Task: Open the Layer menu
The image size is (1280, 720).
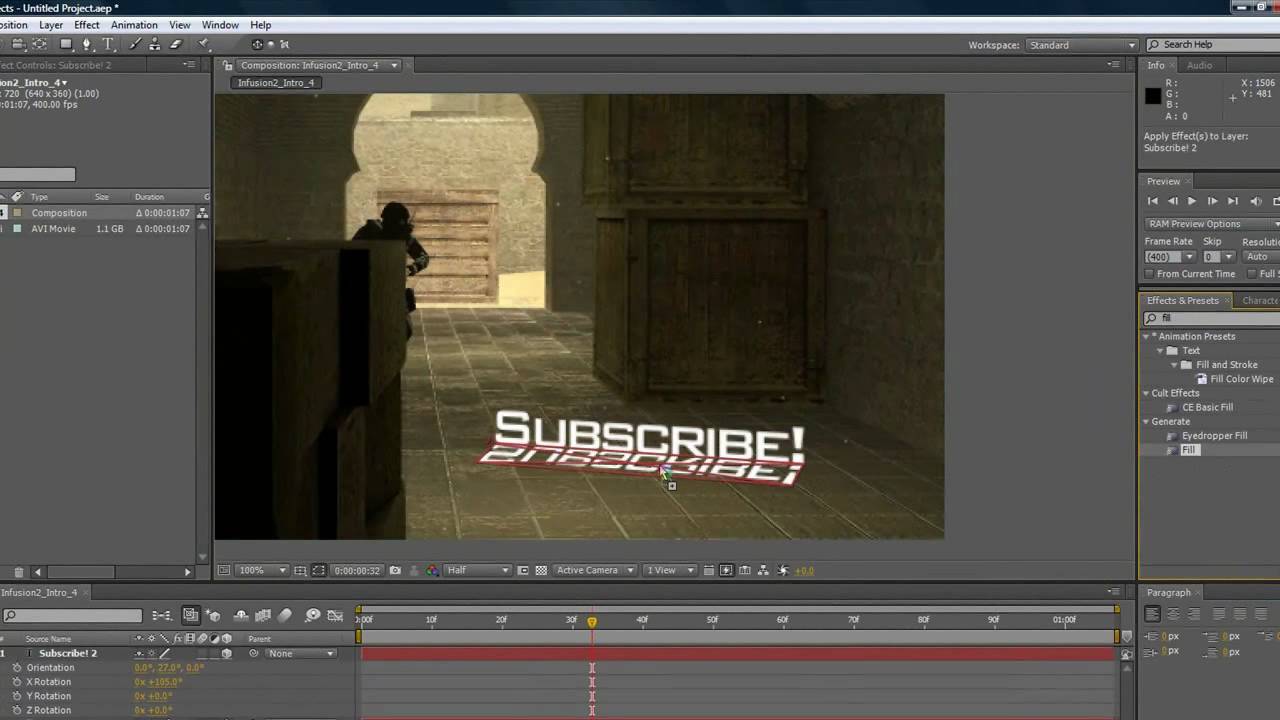Action: tap(50, 25)
